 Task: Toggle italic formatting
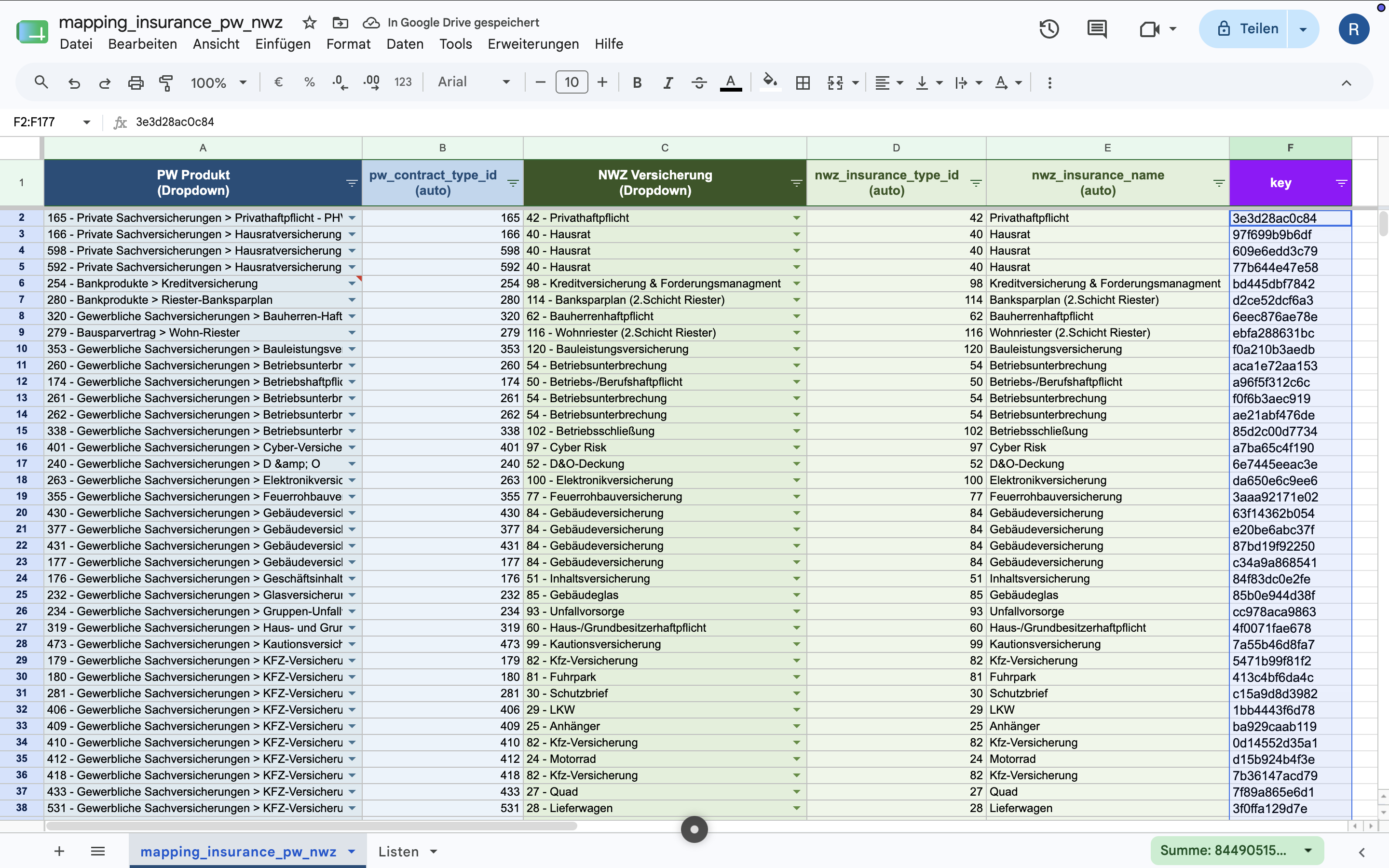click(x=667, y=82)
